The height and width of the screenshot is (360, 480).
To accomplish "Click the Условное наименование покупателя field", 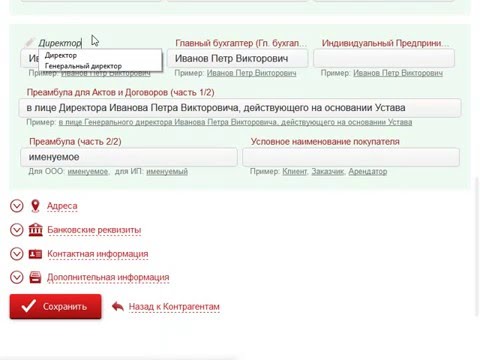I will [x=351, y=157].
